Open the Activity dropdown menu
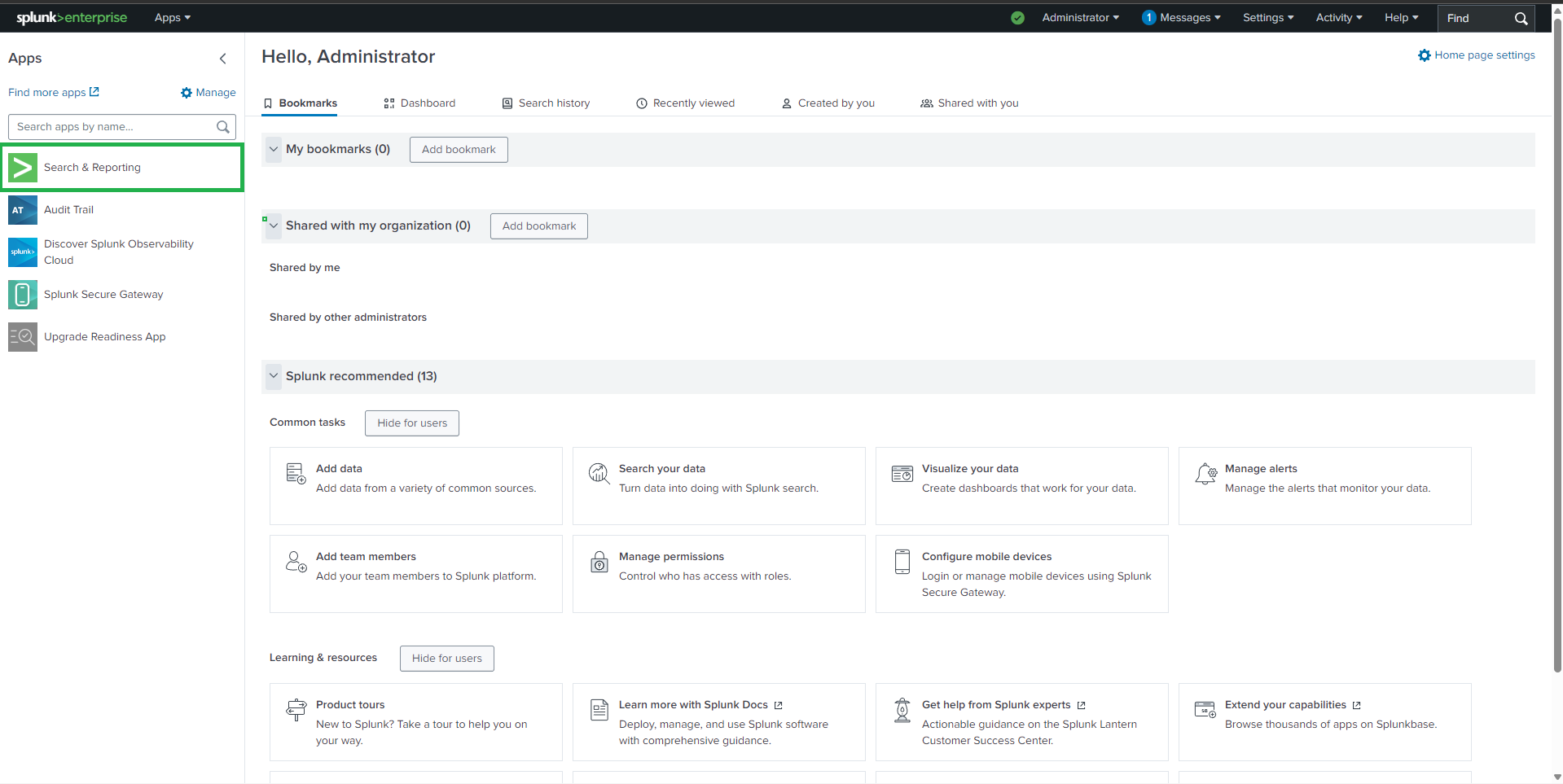Screen dimensions: 1563x784 [1339, 18]
